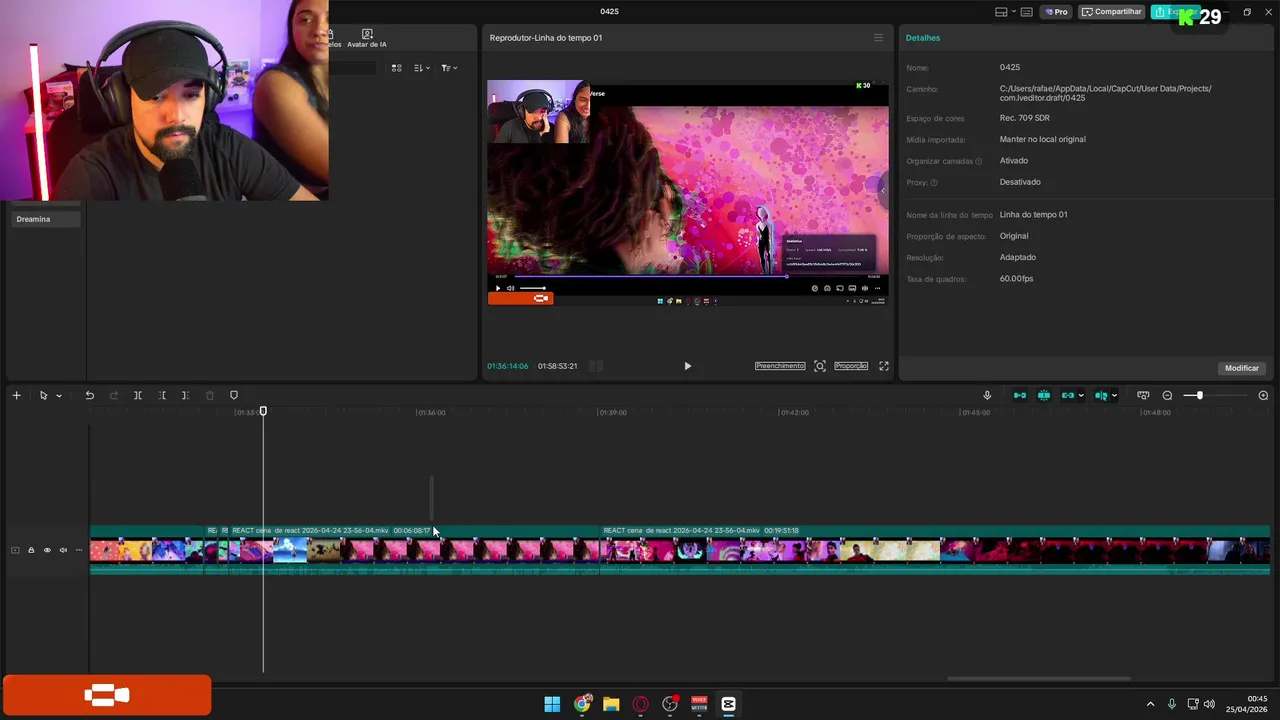
Task: Choose the Select pointer tool in timeline
Action: point(43,396)
